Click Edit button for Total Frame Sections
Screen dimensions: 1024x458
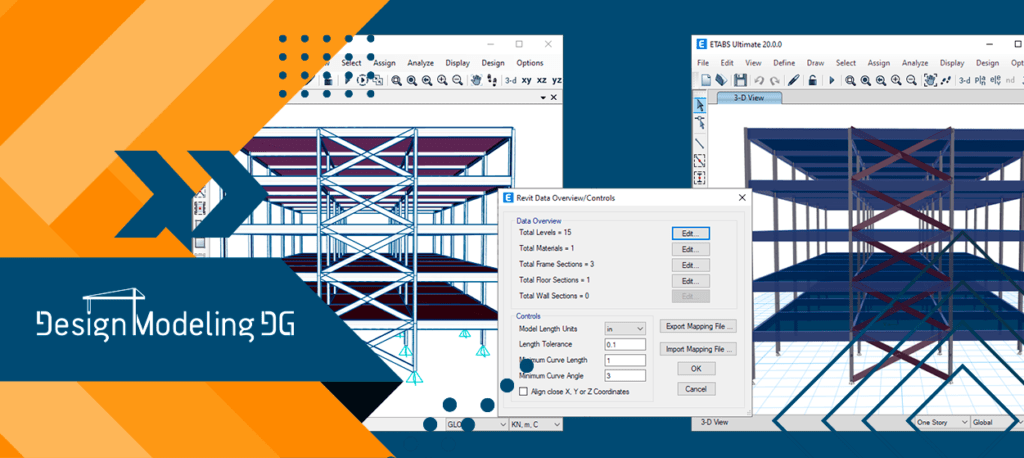click(x=690, y=265)
